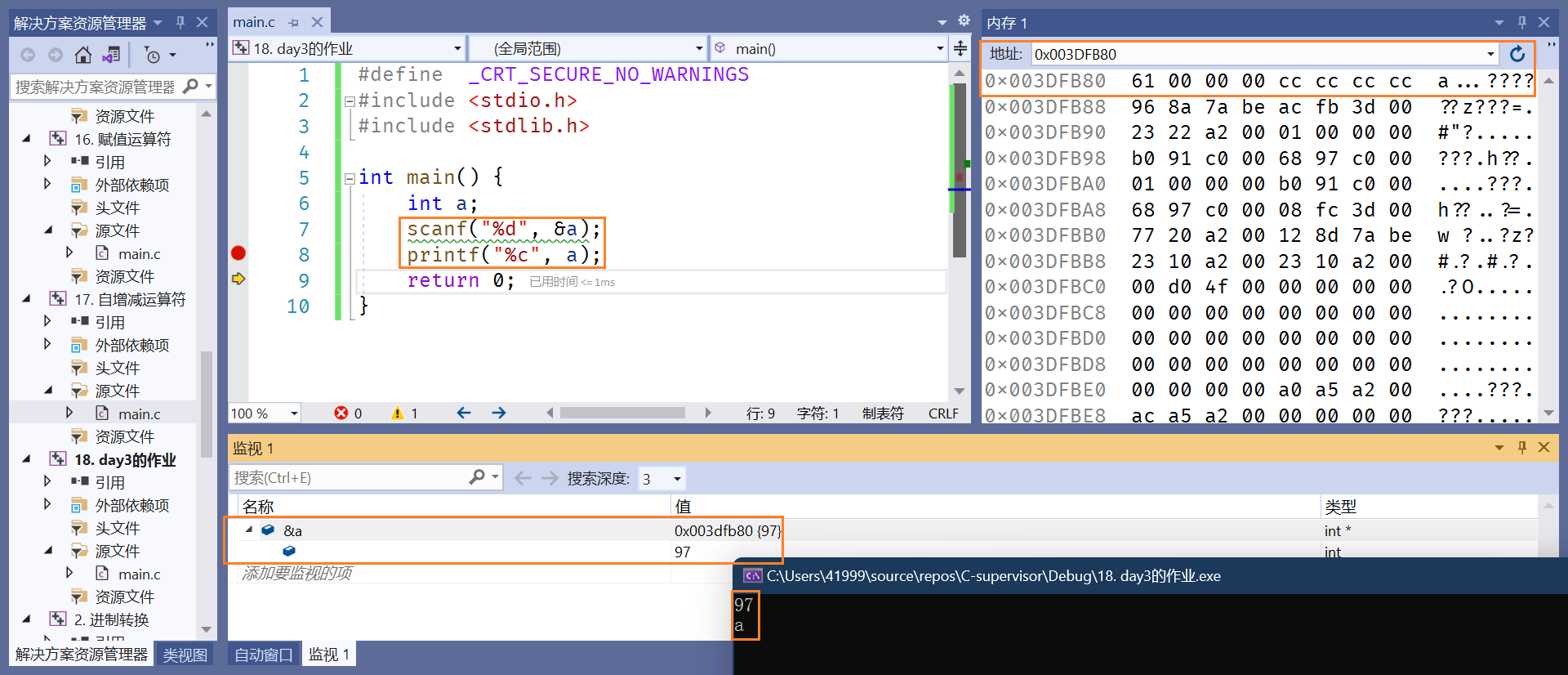The width and height of the screenshot is (1568, 675).
Task: Open the scope dropdown (全局范围)
Action: 699,48
